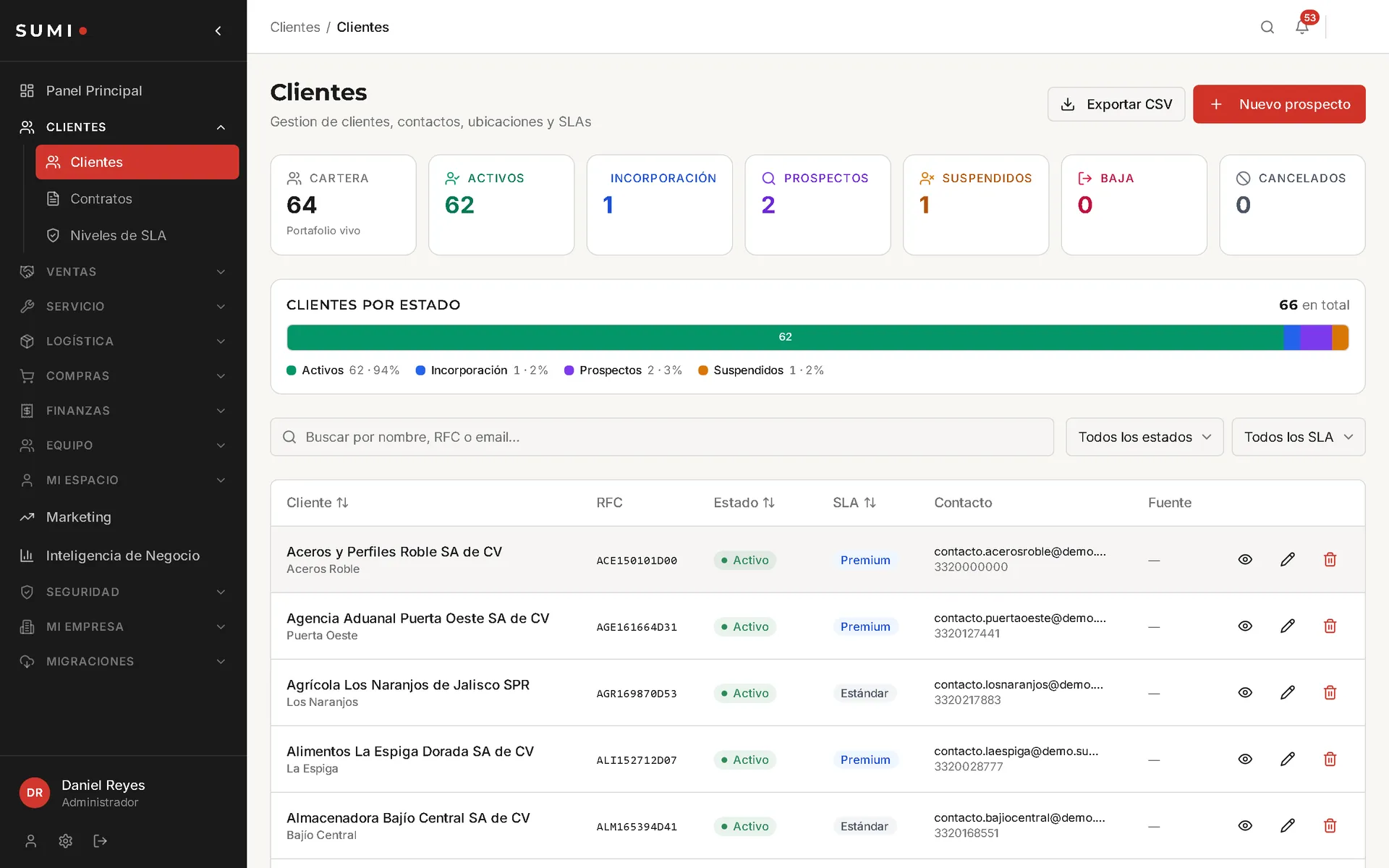Image resolution: width=1389 pixels, height=868 pixels.
Task: Click the orange Suspendidos bar segment
Action: (1341, 337)
